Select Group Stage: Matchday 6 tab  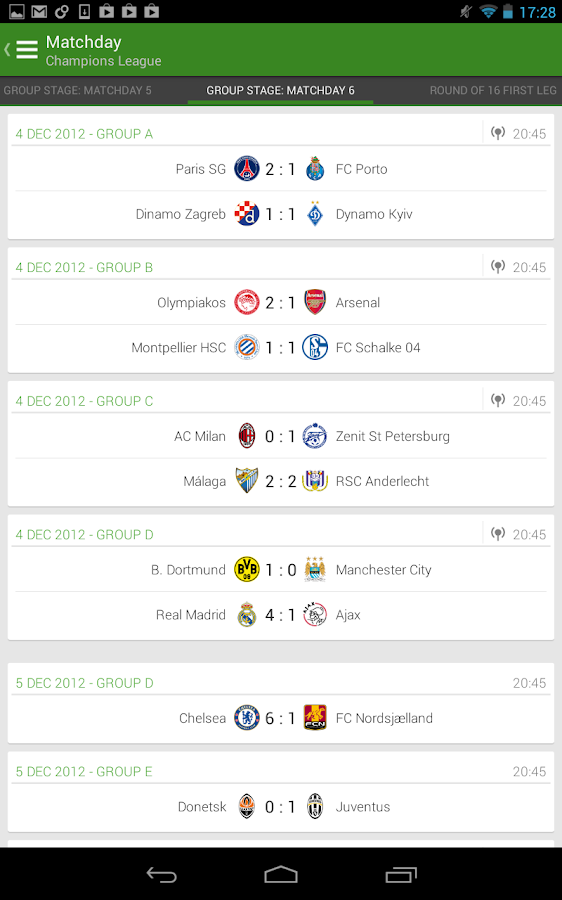281,90
